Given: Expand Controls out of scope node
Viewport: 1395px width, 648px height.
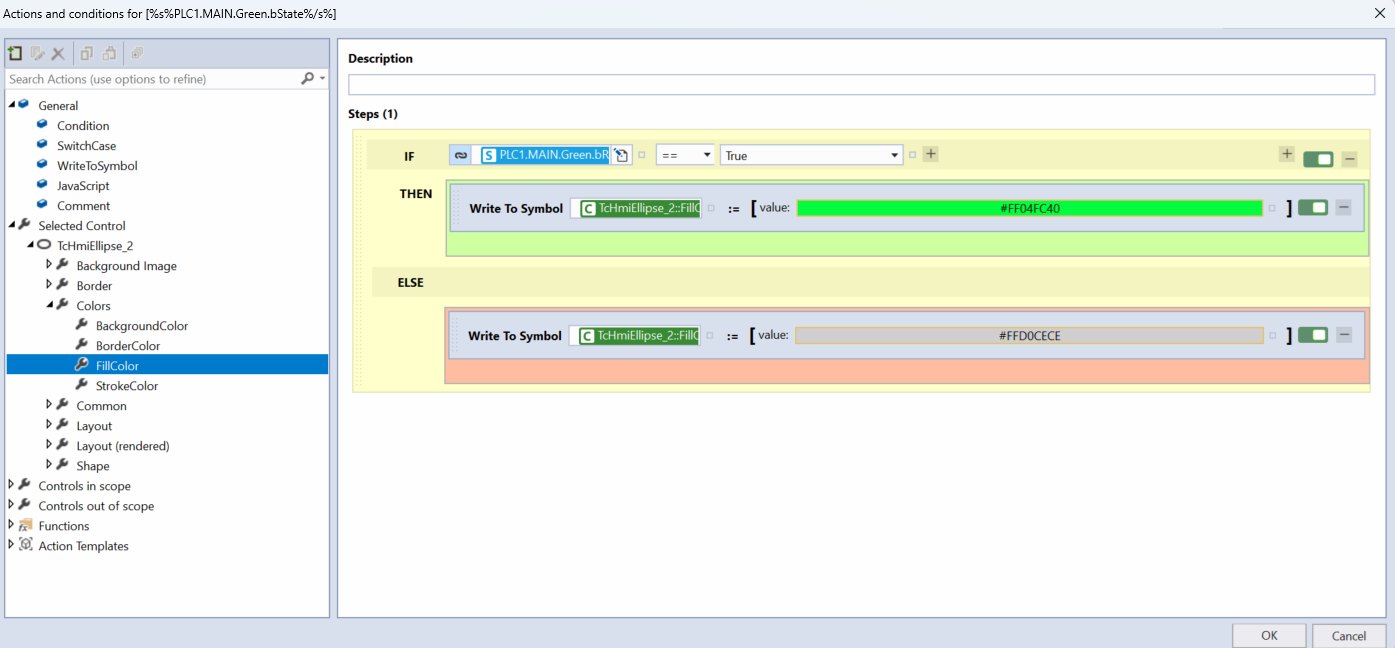Looking at the screenshot, I should click(x=11, y=505).
